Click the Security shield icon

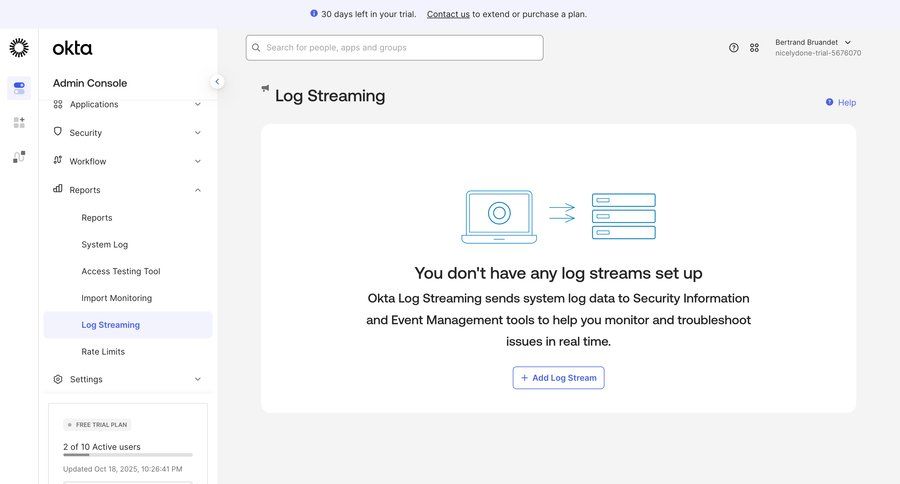(x=57, y=131)
